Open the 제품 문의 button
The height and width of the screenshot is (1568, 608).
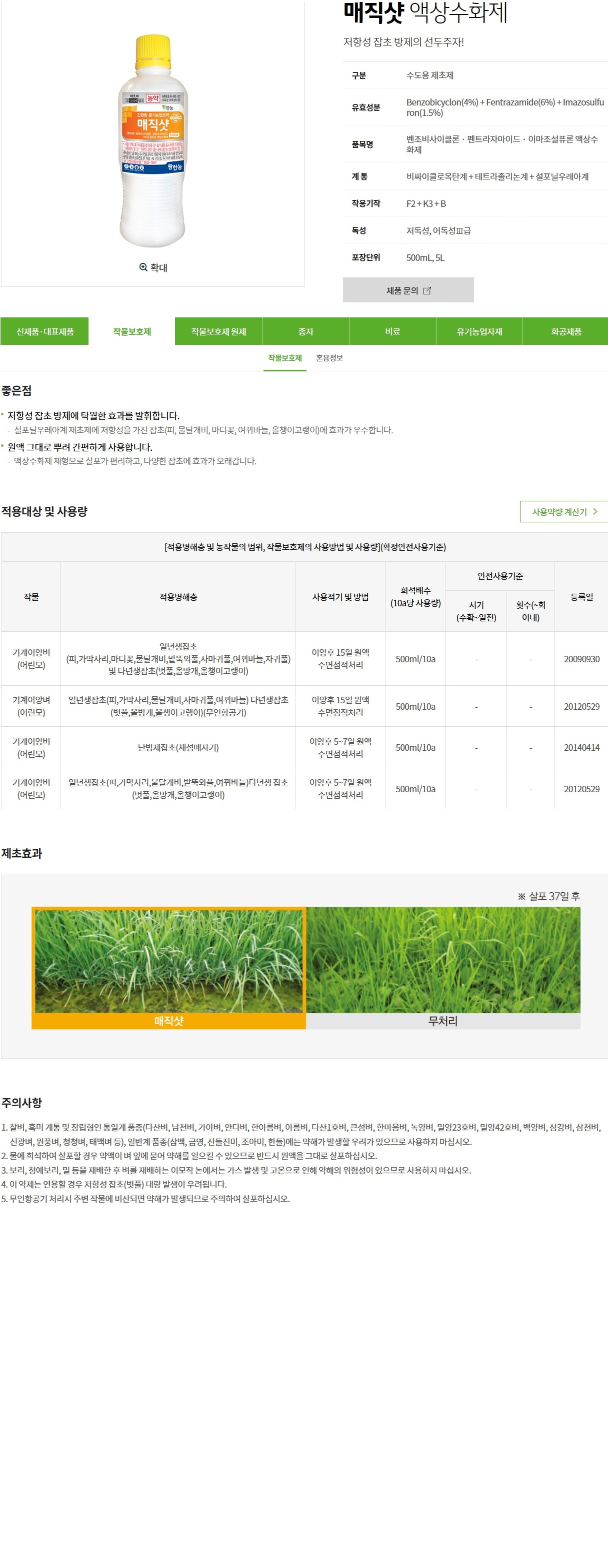(408, 290)
